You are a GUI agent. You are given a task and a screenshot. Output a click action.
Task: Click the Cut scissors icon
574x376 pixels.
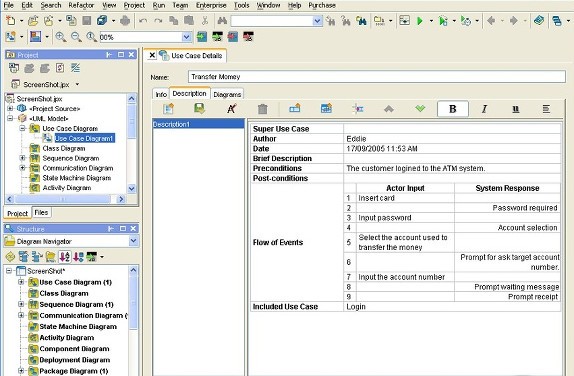click(205, 21)
